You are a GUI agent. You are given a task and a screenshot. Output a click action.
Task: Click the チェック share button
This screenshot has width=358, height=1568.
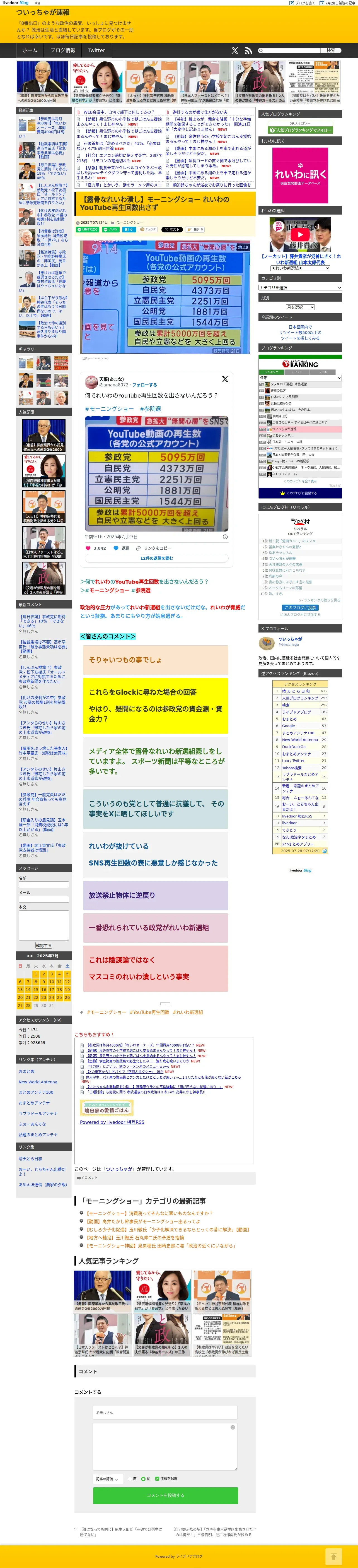pos(148,229)
